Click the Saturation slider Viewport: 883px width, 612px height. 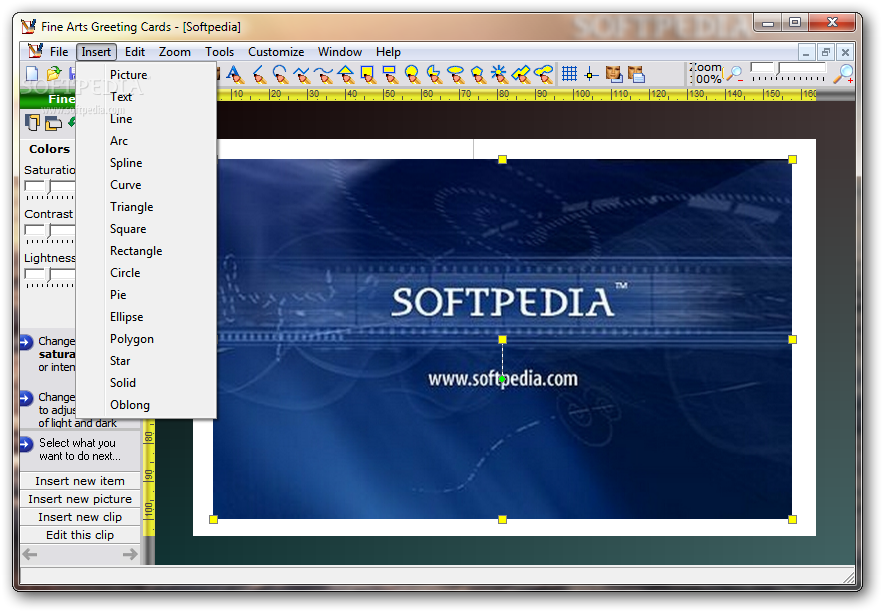click(50, 189)
